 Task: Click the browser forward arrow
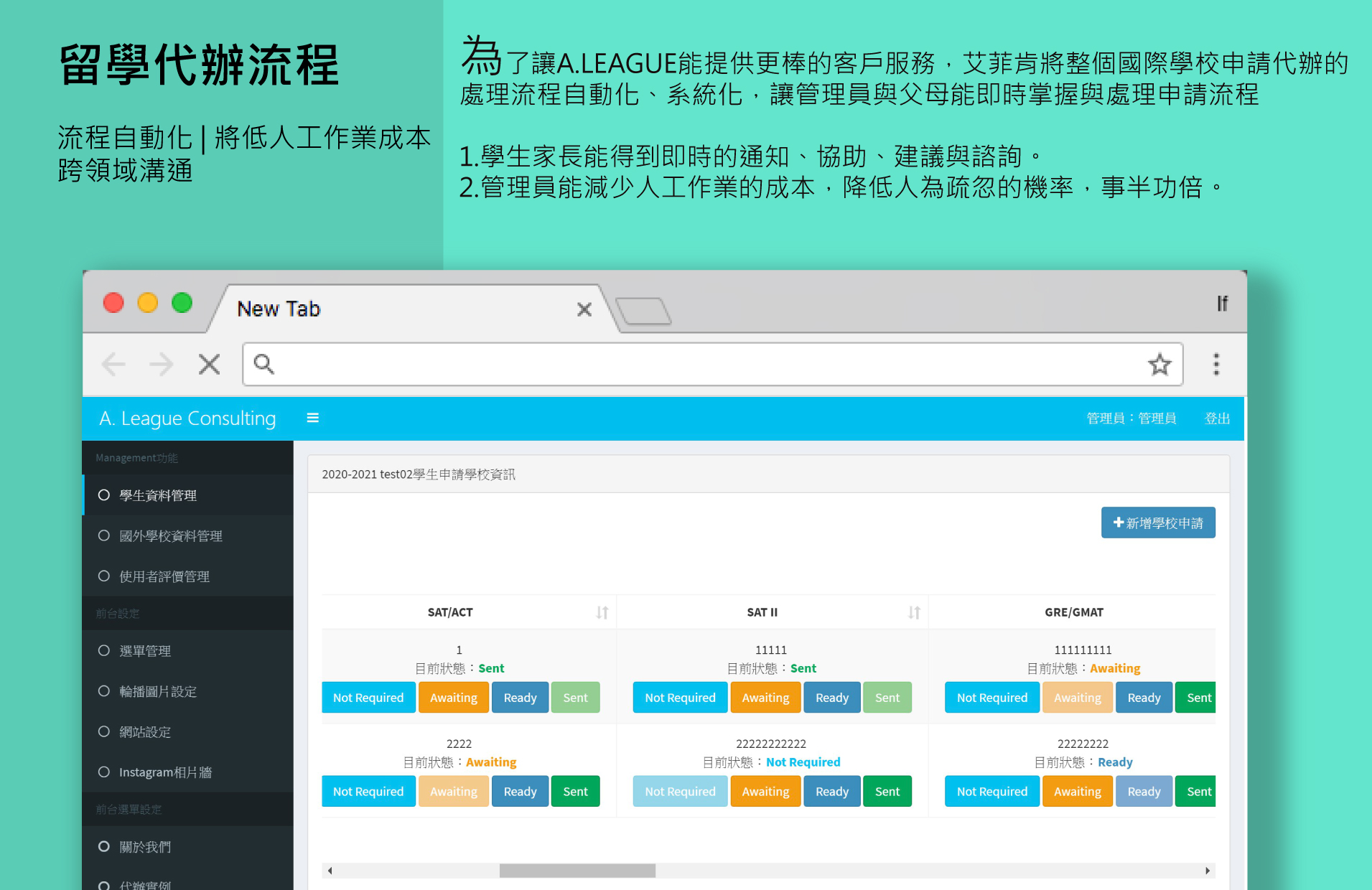[162, 365]
